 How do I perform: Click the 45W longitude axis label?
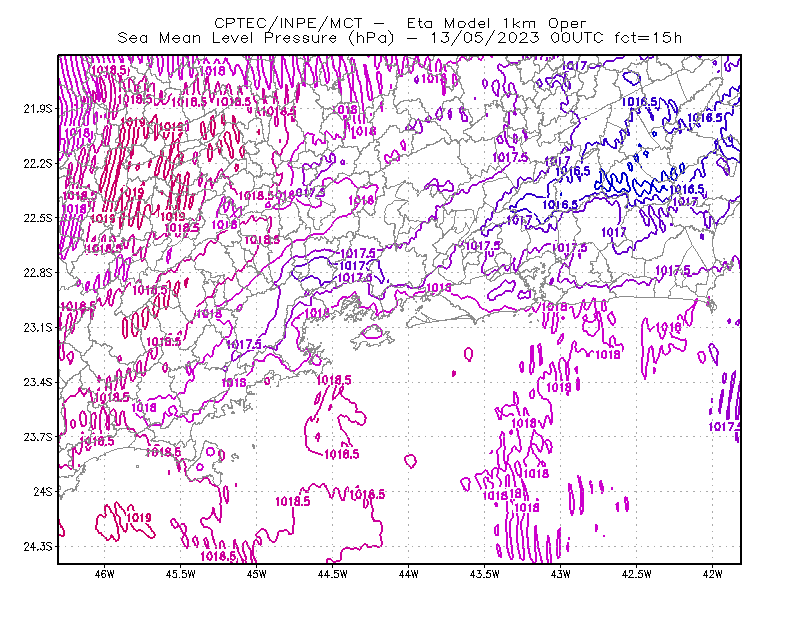[257, 574]
